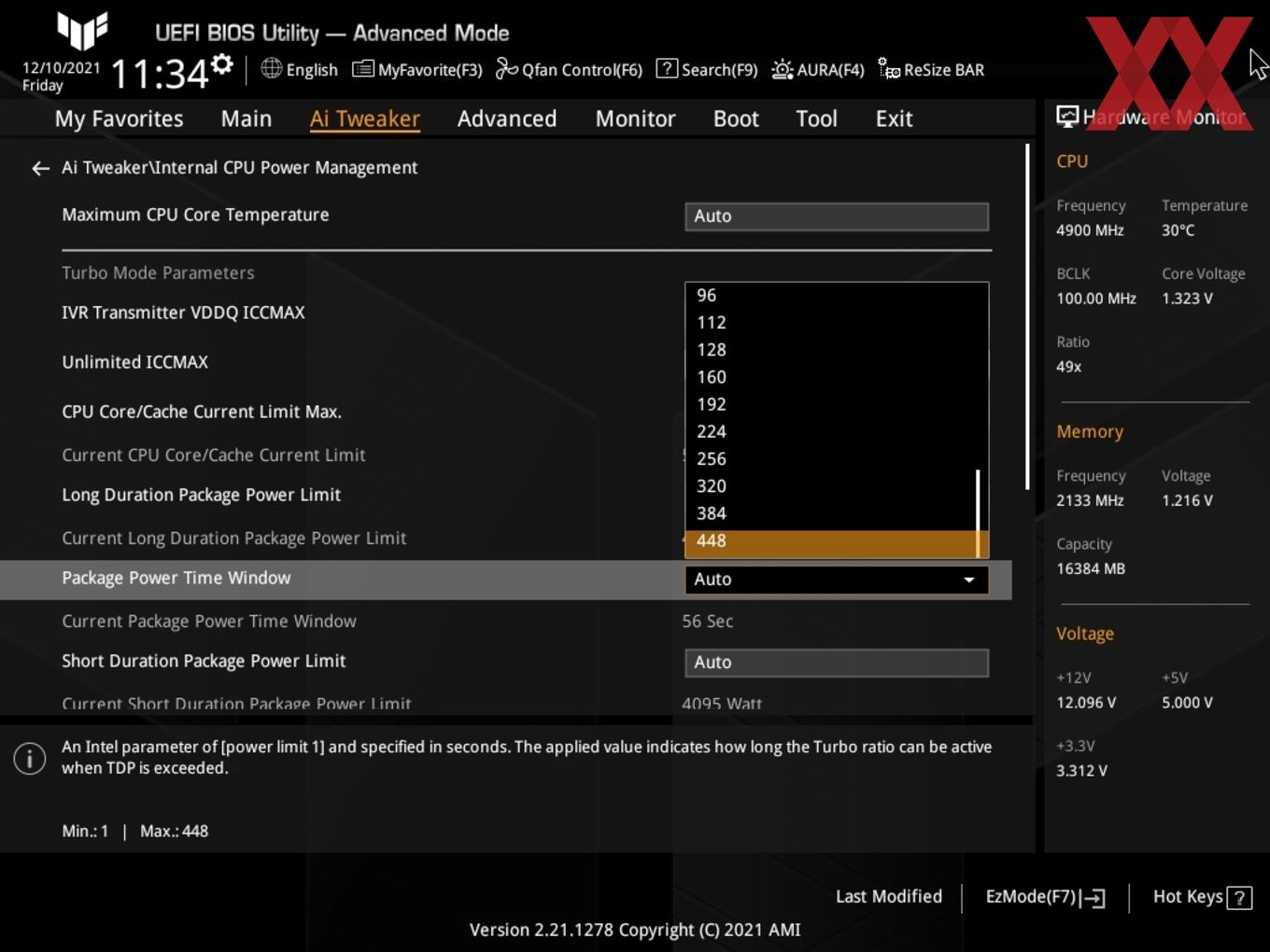1270x952 pixels.
Task: Click the dropdown list scrollbar
Action: pos(978,512)
